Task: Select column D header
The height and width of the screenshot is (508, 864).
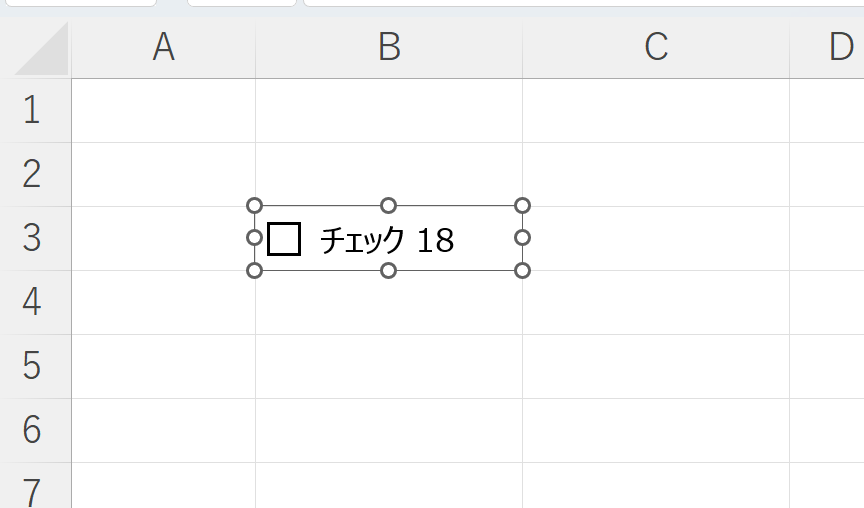Action: pos(838,47)
